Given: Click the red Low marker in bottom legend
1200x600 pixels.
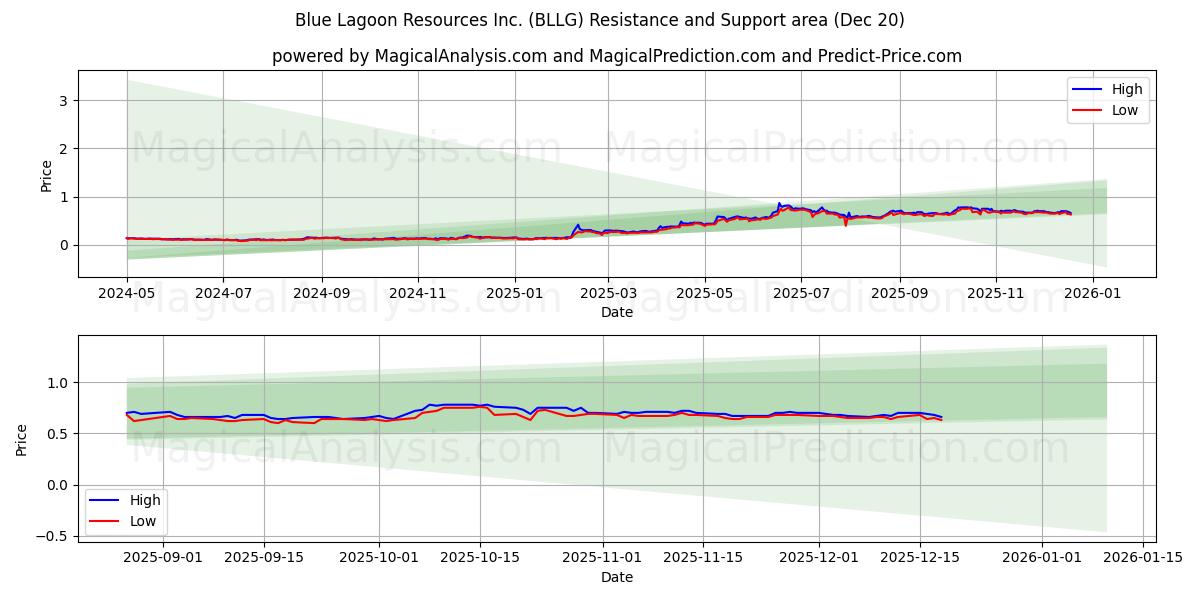Looking at the screenshot, I should click(x=106, y=519).
